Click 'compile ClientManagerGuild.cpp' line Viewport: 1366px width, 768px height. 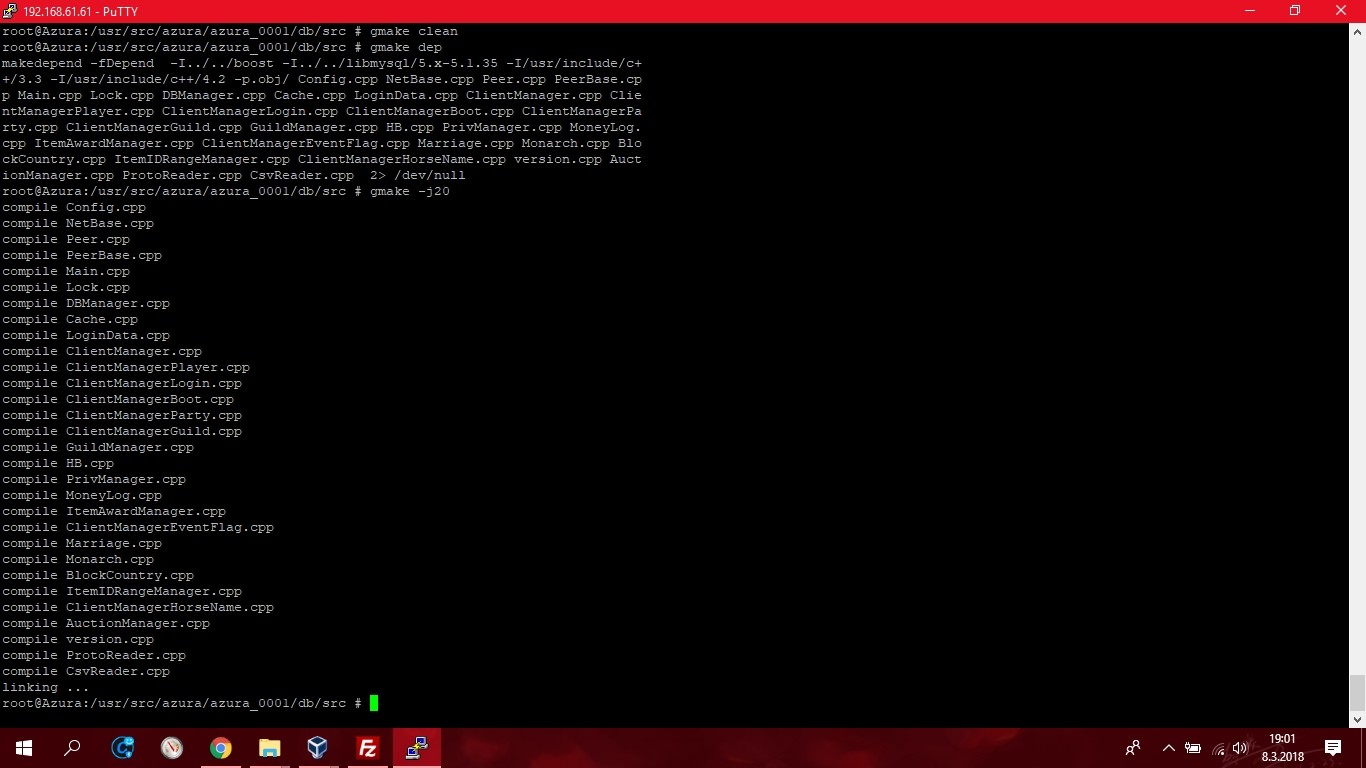122,431
